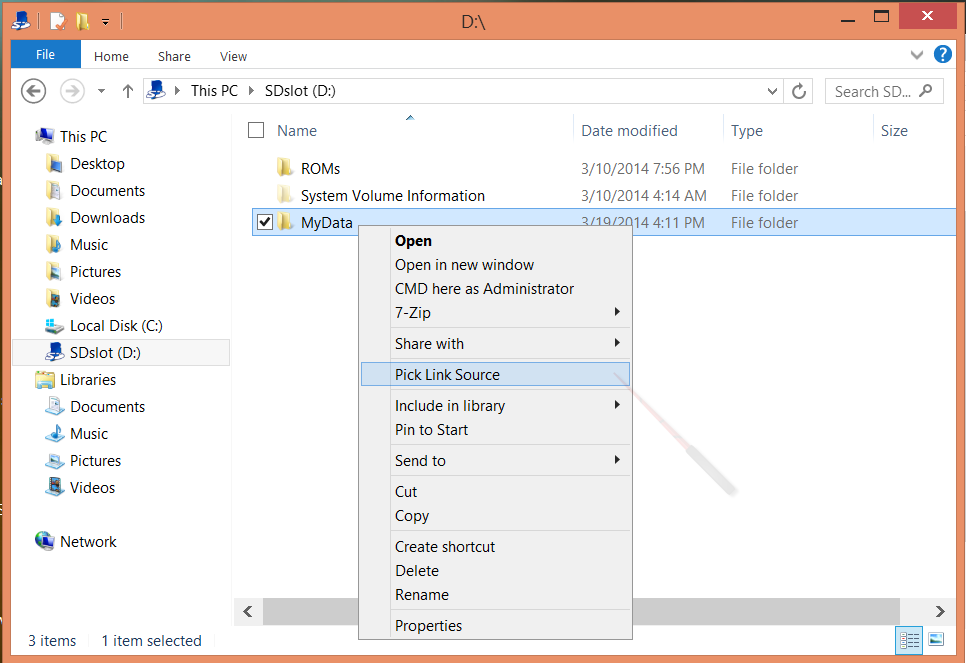The image size is (966, 663).
Task: Click the ROMs folder icon
Action: tap(284, 168)
